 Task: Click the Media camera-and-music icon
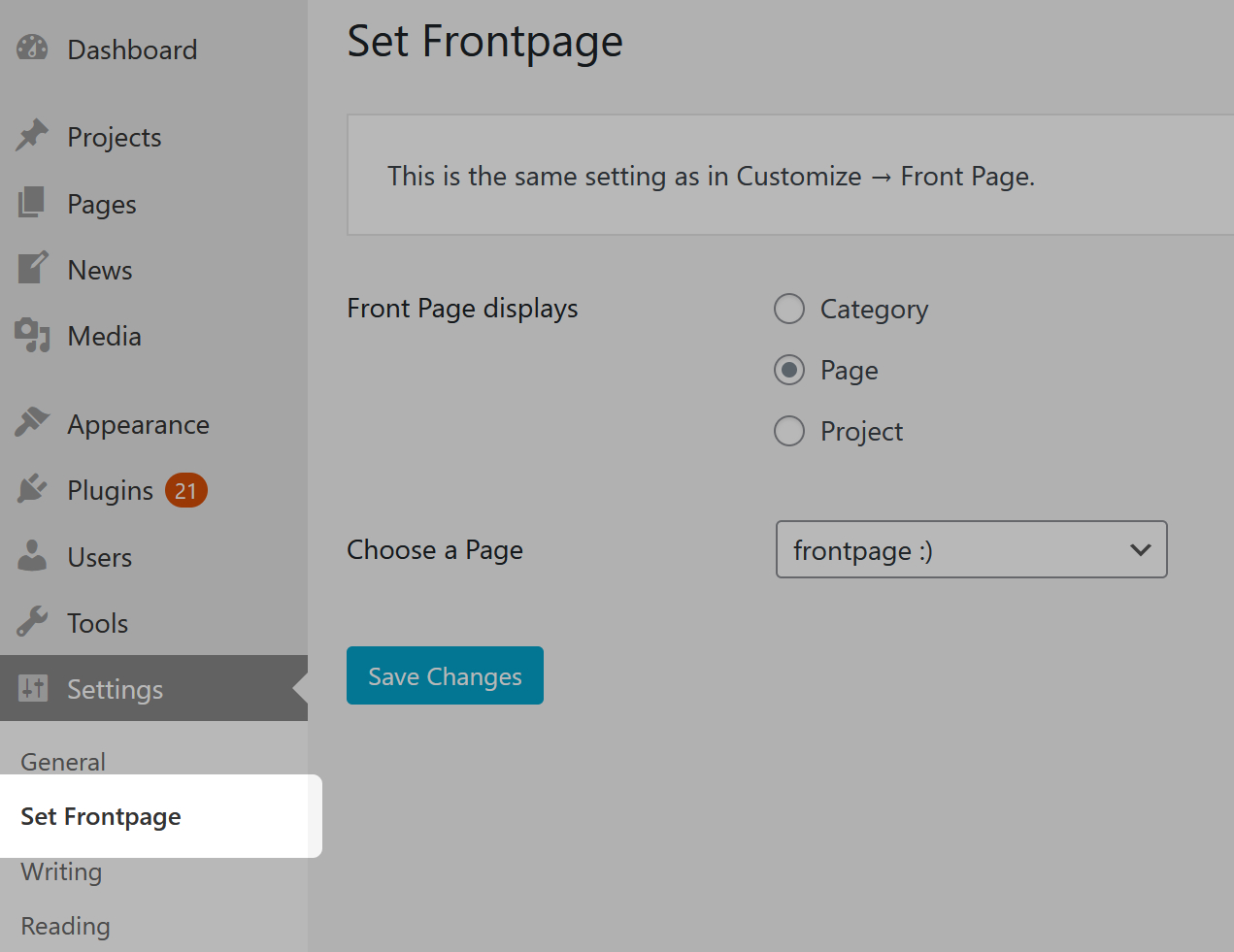click(x=32, y=335)
